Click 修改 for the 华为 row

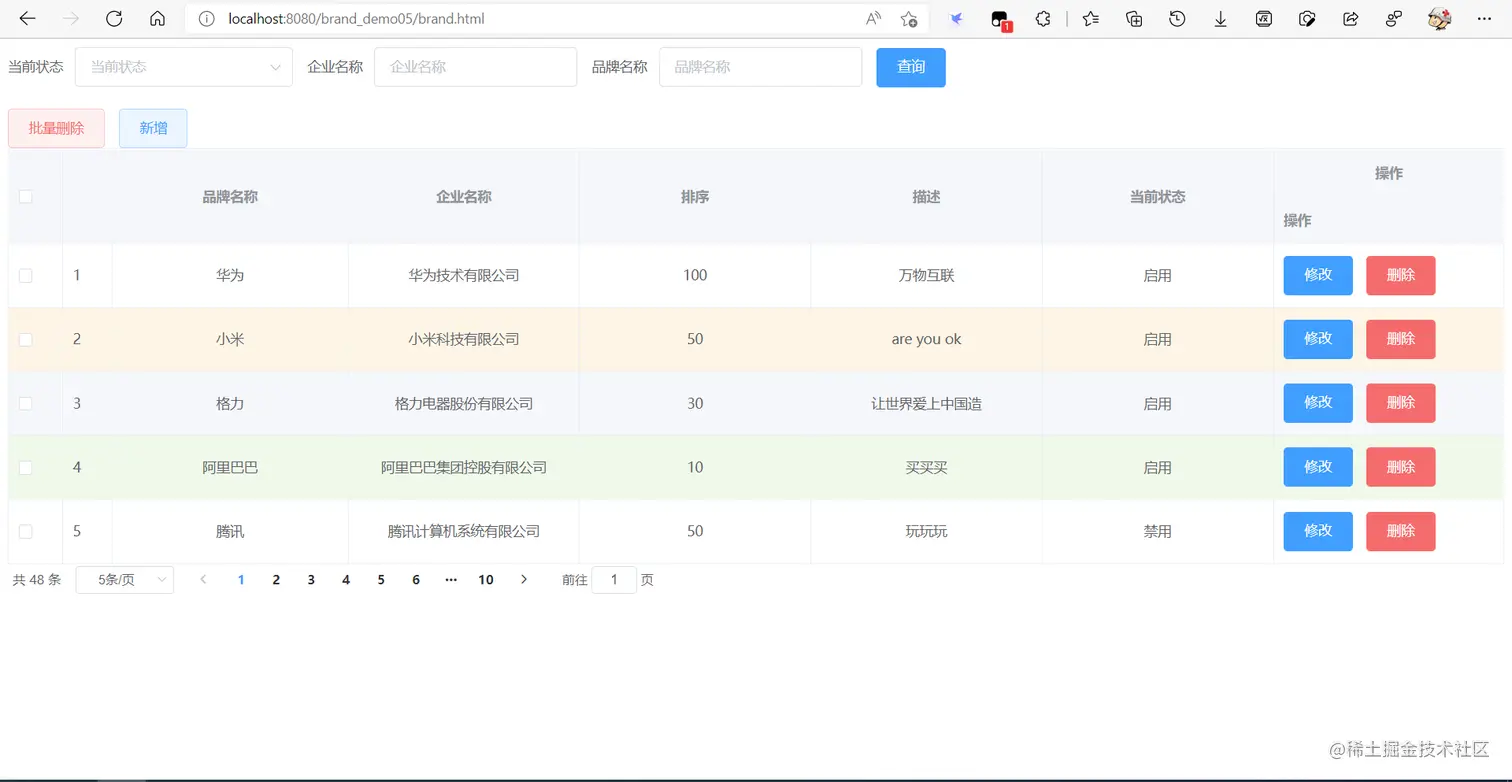click(x=1318, y=275)
